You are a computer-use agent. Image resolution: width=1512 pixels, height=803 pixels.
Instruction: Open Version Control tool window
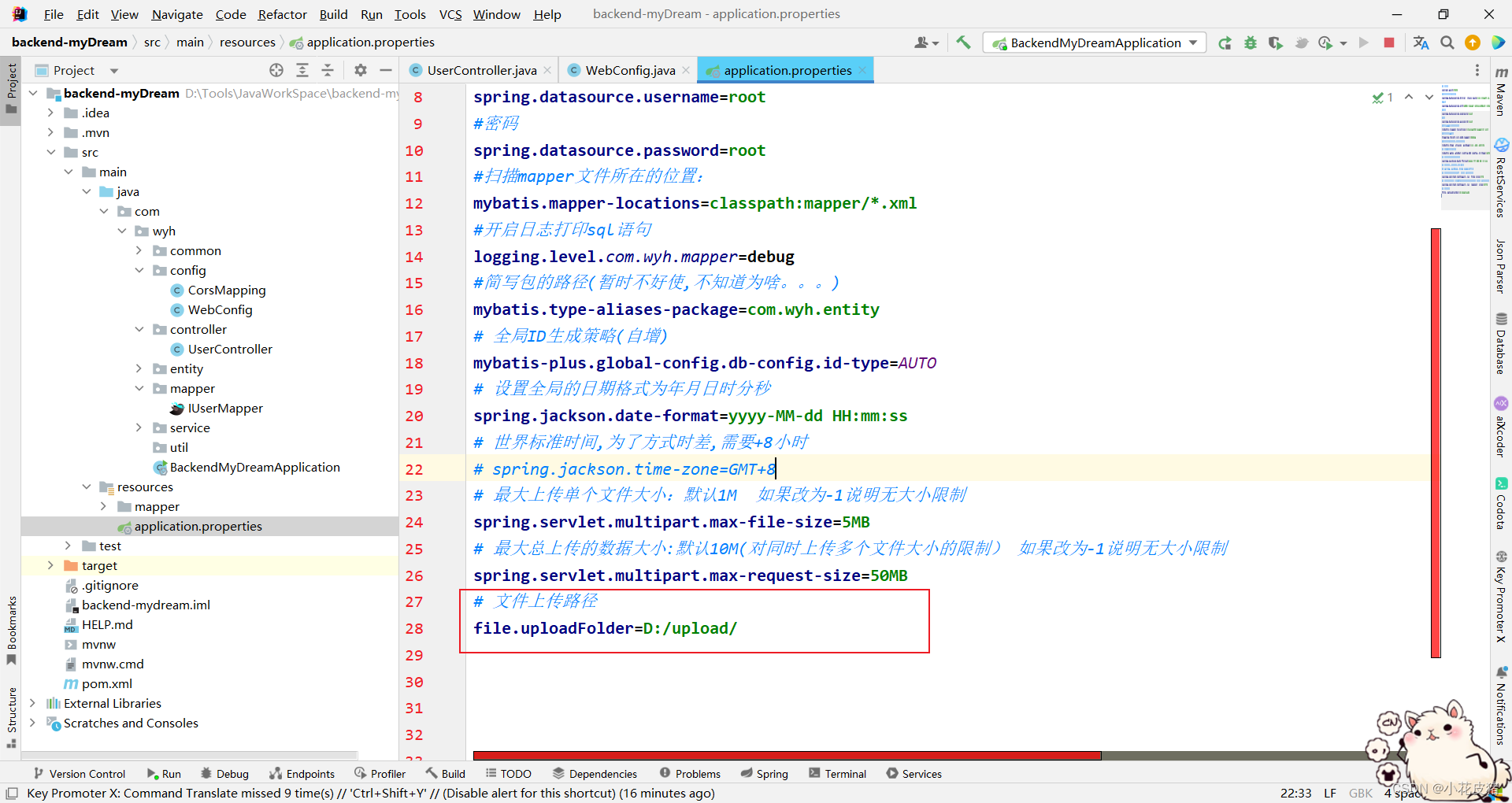[79, 774]
